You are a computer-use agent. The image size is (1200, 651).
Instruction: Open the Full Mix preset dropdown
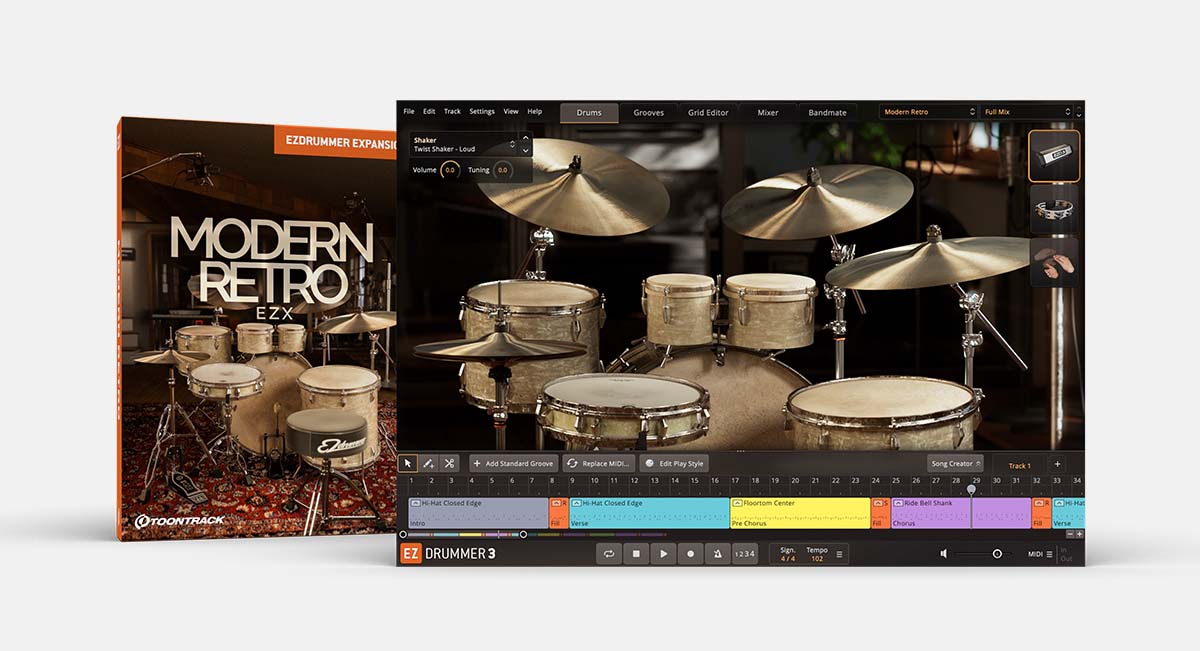[1029, 112]
